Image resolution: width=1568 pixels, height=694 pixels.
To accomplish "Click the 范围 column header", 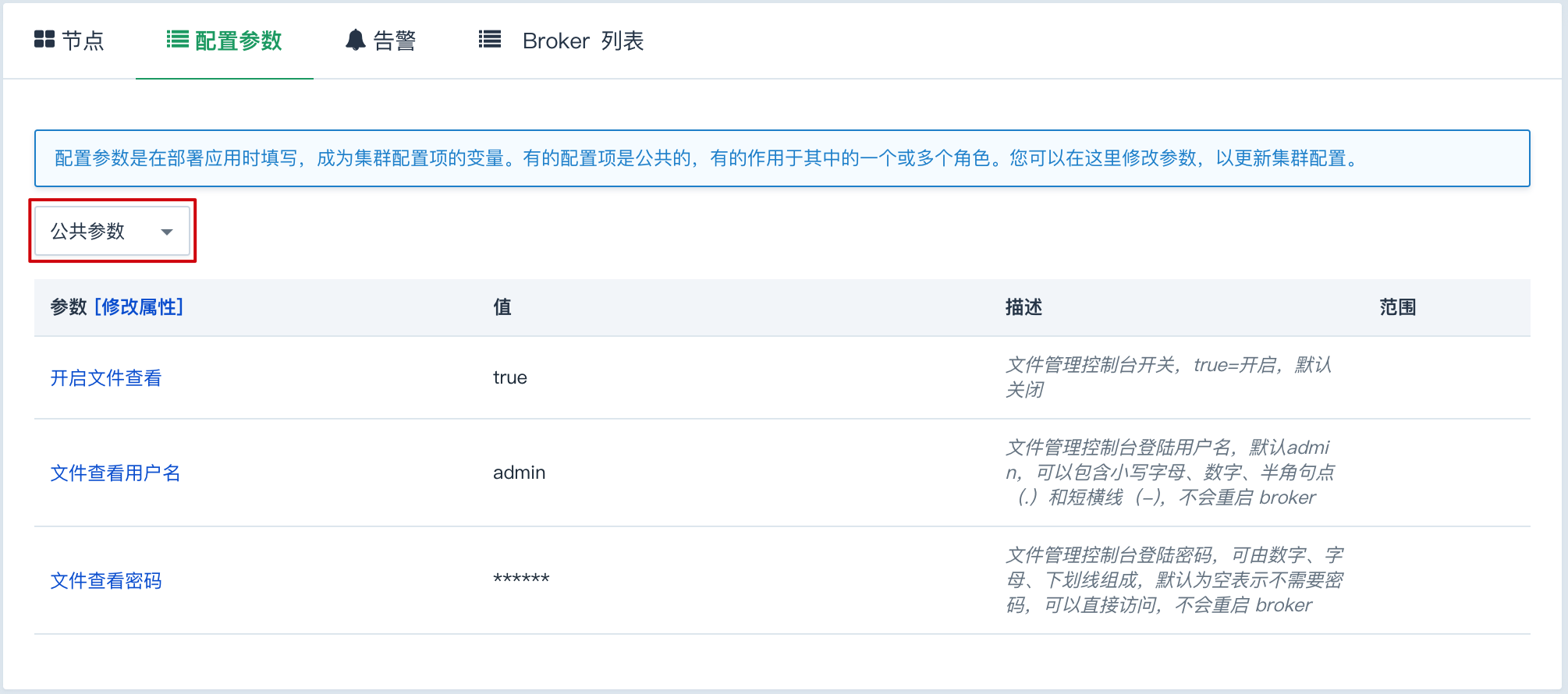I will pyautogui.click(x=1398, y=307).
